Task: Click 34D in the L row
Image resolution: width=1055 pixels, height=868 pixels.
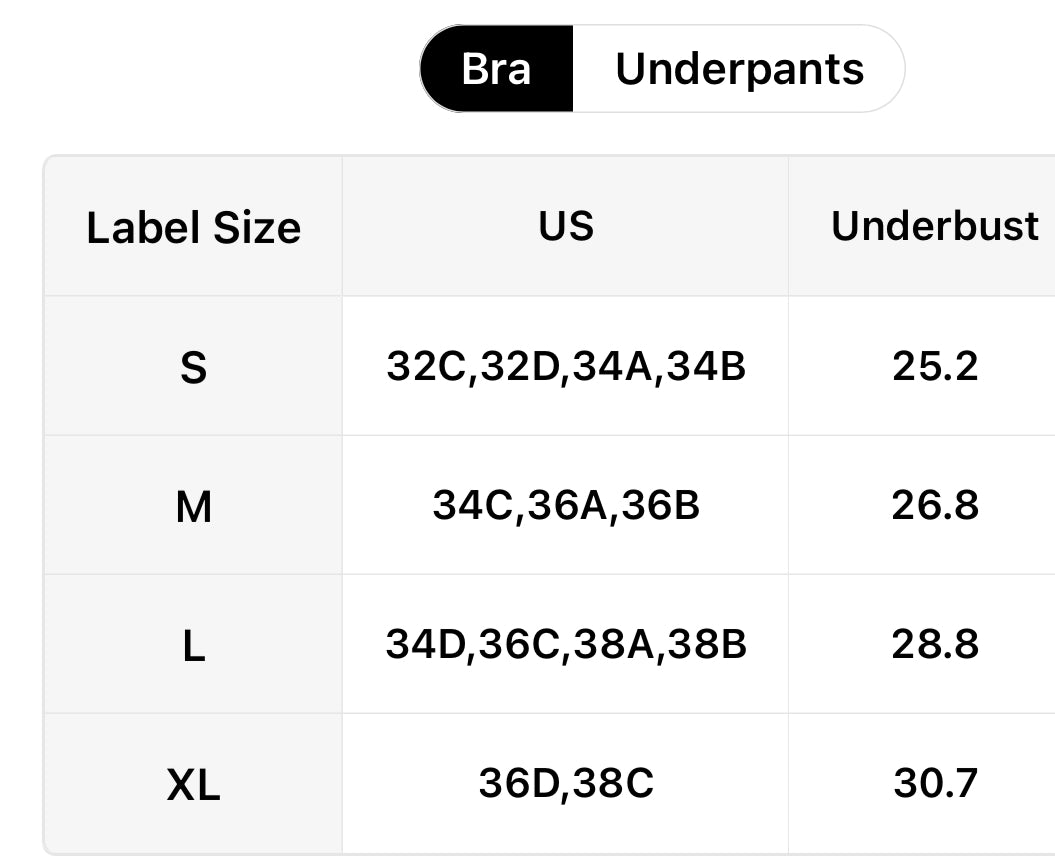Action: point(427,645)
